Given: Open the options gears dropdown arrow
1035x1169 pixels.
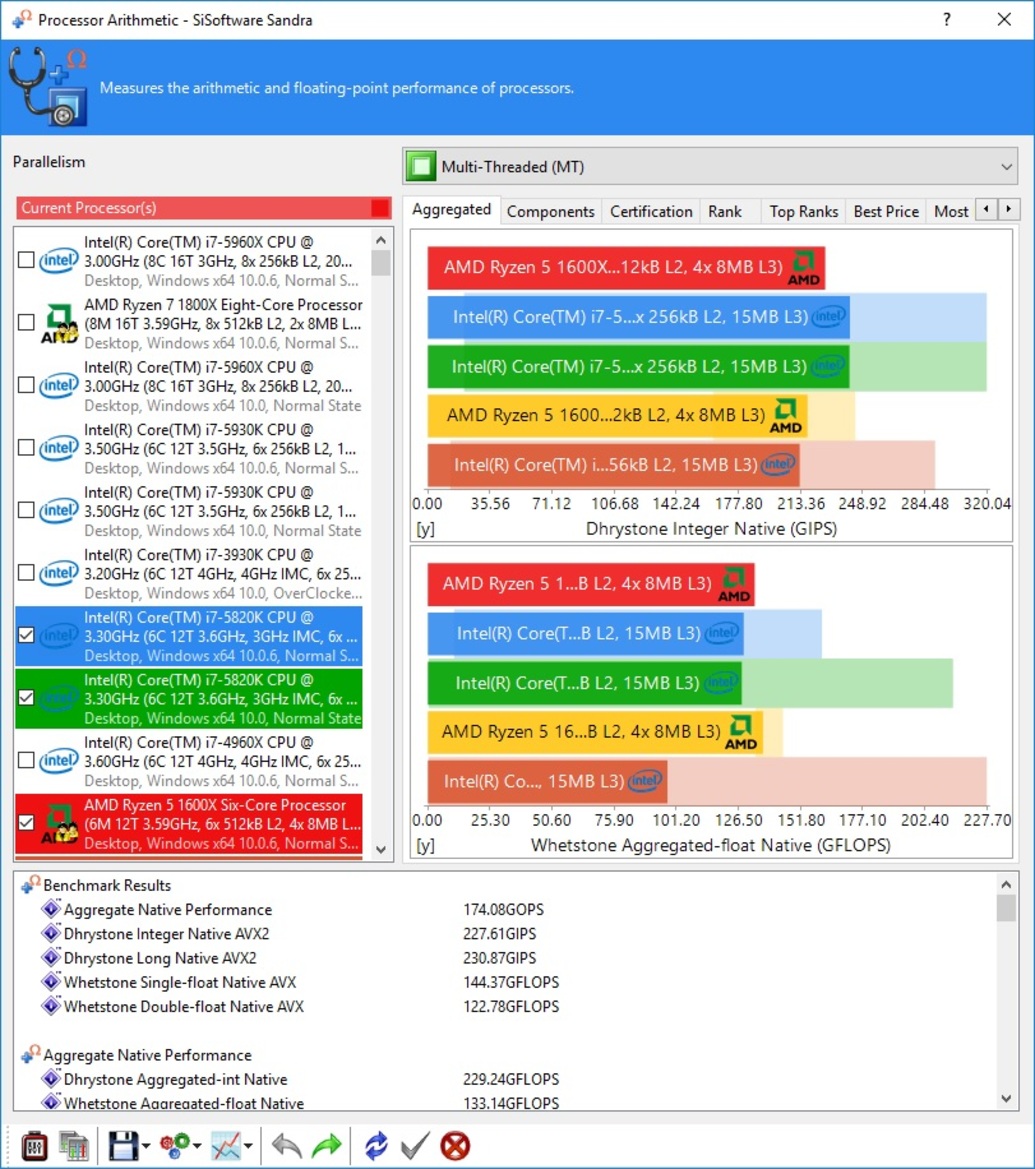Looking at the screenshot, I should 197,1146.
